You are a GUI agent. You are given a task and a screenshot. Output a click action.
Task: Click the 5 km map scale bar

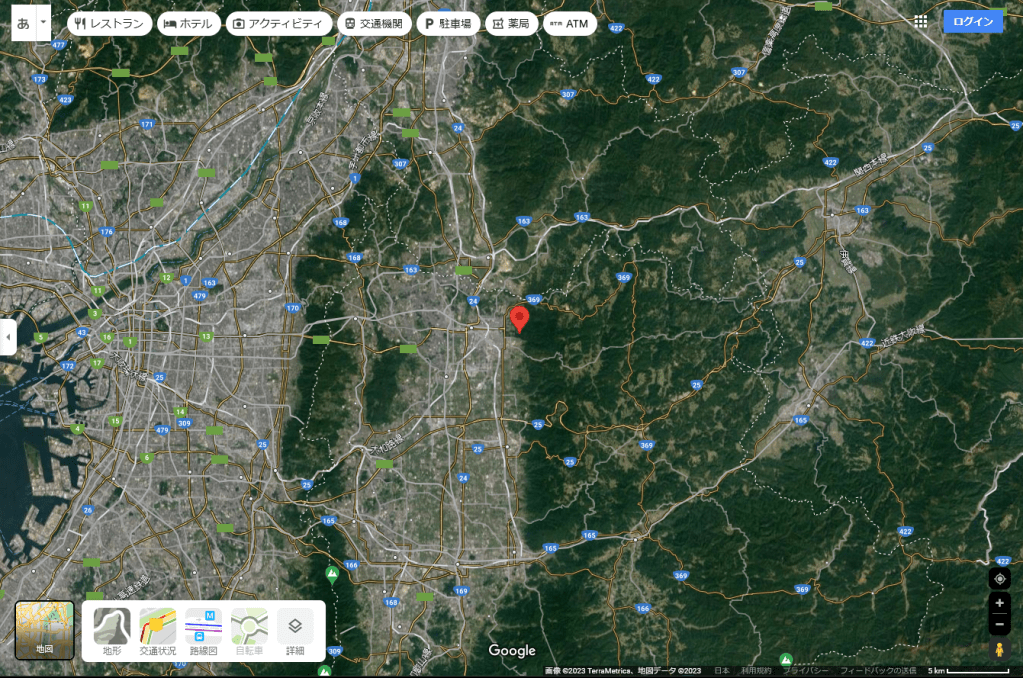coord(967,670)
